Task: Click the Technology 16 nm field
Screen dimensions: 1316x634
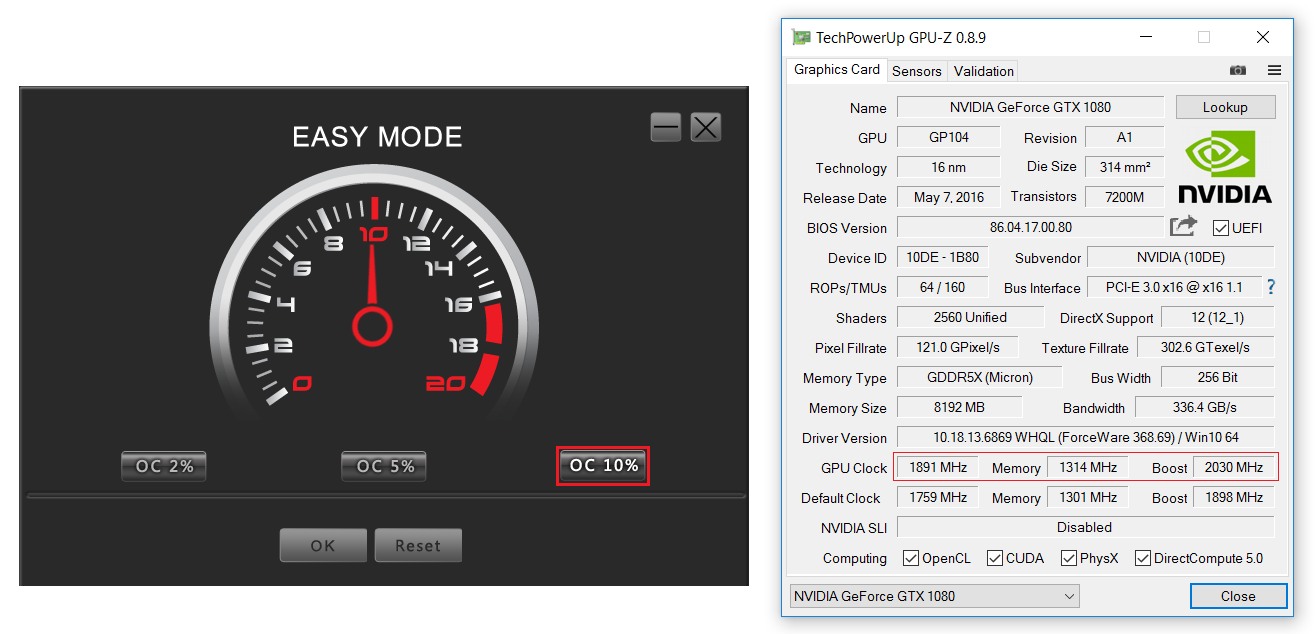Action: pos(948,167)
